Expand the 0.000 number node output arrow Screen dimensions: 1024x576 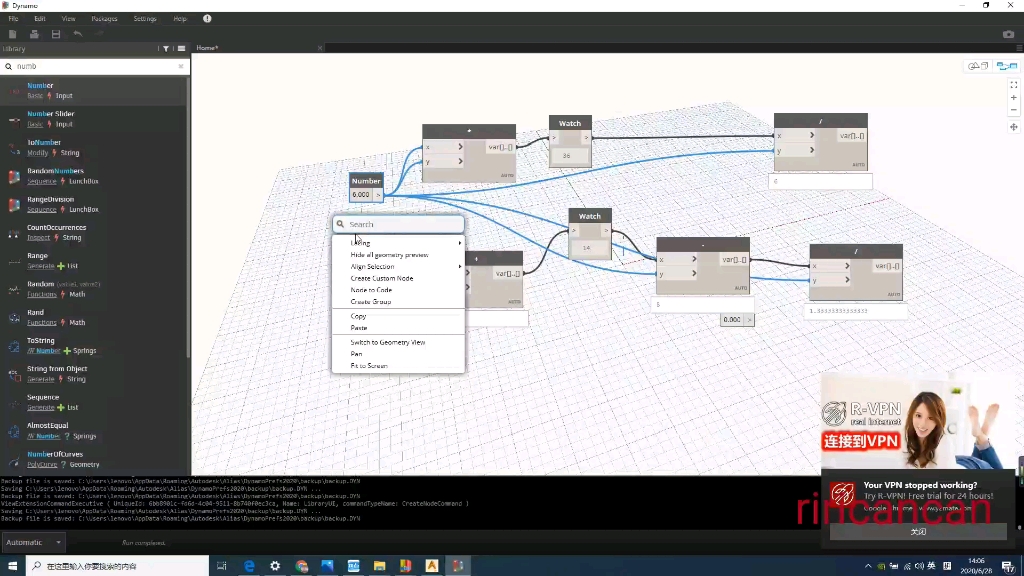coord(750,320)
